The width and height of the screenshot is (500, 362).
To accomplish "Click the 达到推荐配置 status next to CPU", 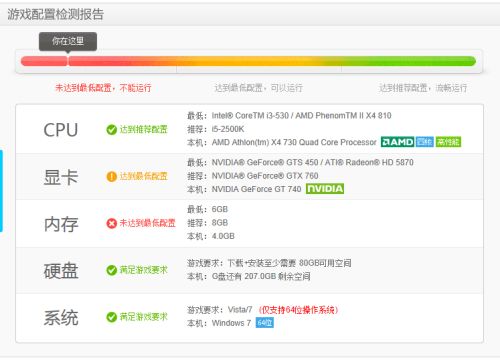I will [x=143, y=130].
